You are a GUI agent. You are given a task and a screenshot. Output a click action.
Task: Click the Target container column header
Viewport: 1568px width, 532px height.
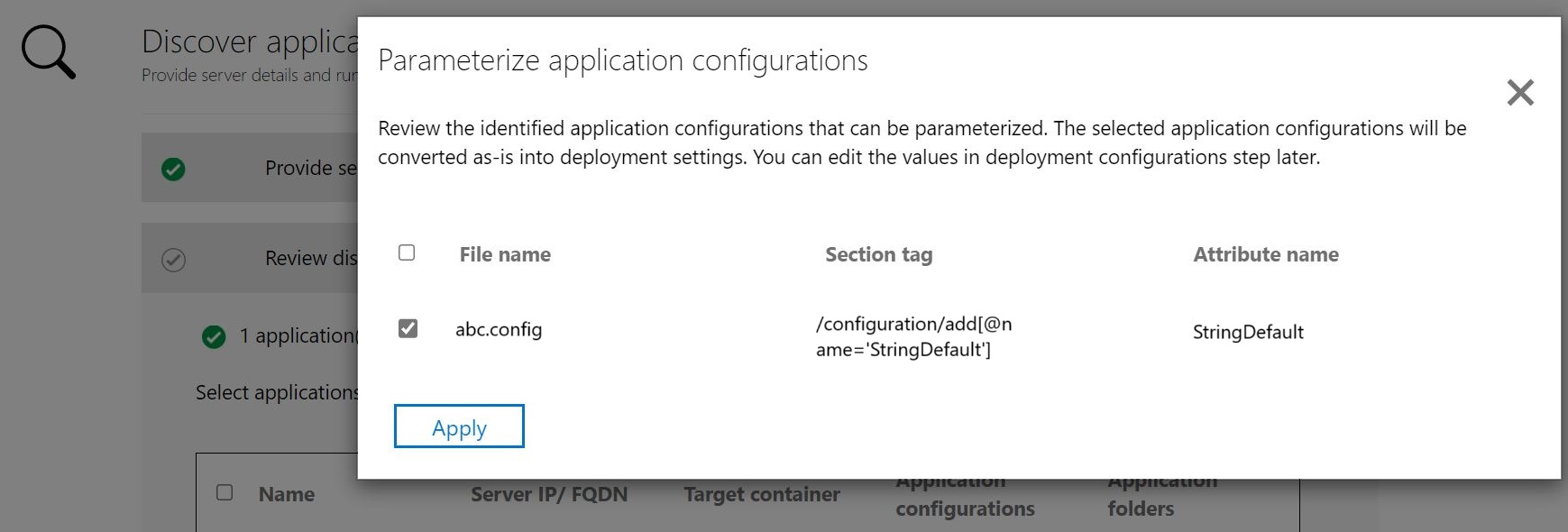[761, 494]
